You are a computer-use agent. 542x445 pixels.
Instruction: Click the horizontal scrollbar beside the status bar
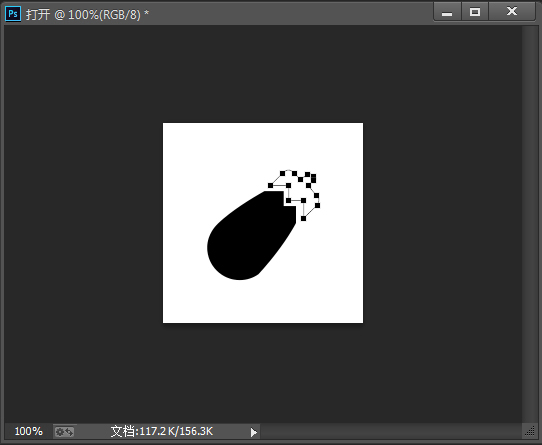coord(391,432)
